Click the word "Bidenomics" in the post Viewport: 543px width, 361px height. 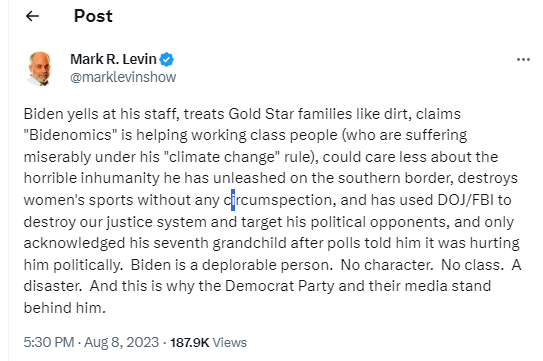(70, 135)
